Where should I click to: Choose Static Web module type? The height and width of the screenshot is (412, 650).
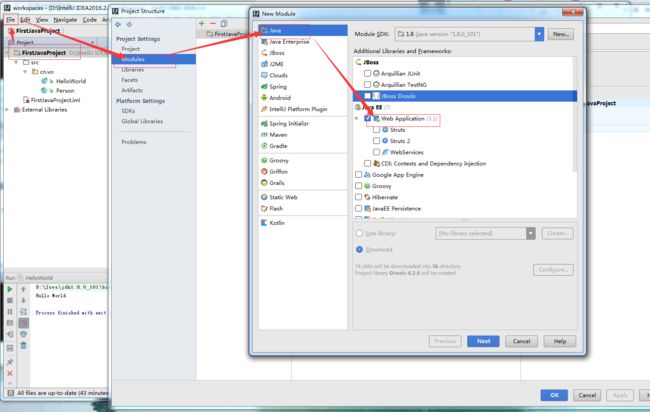click(x=303, y=197)
